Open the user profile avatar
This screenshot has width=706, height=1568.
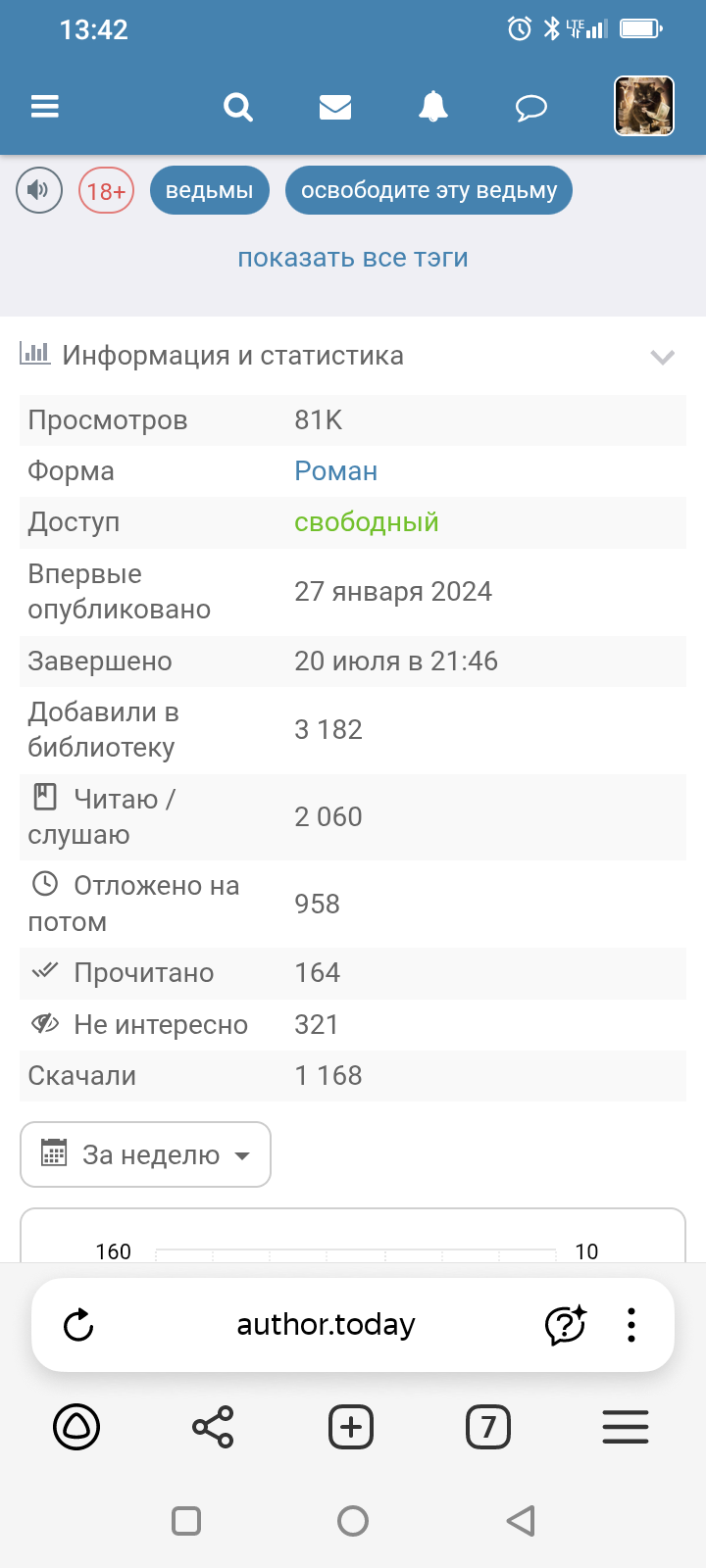pos(643,106)
